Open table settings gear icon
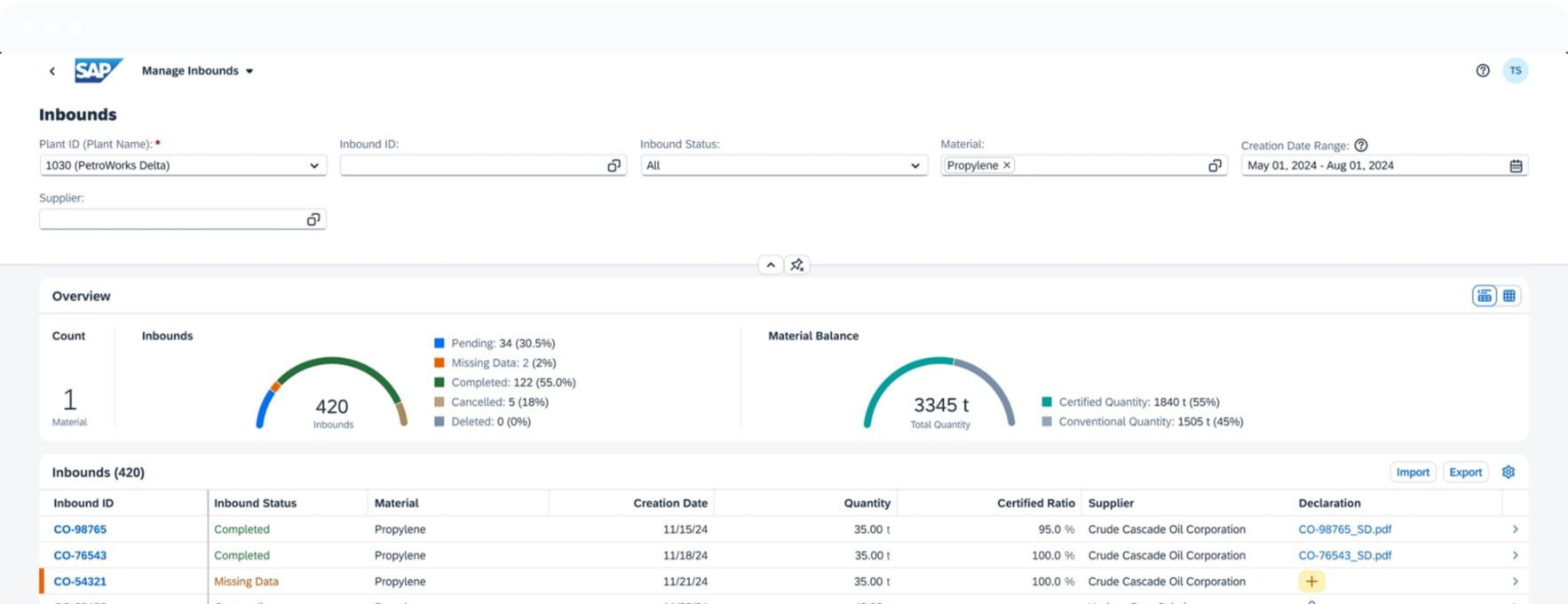Screen dimensions: 1568x604 tap(1508, 473)
